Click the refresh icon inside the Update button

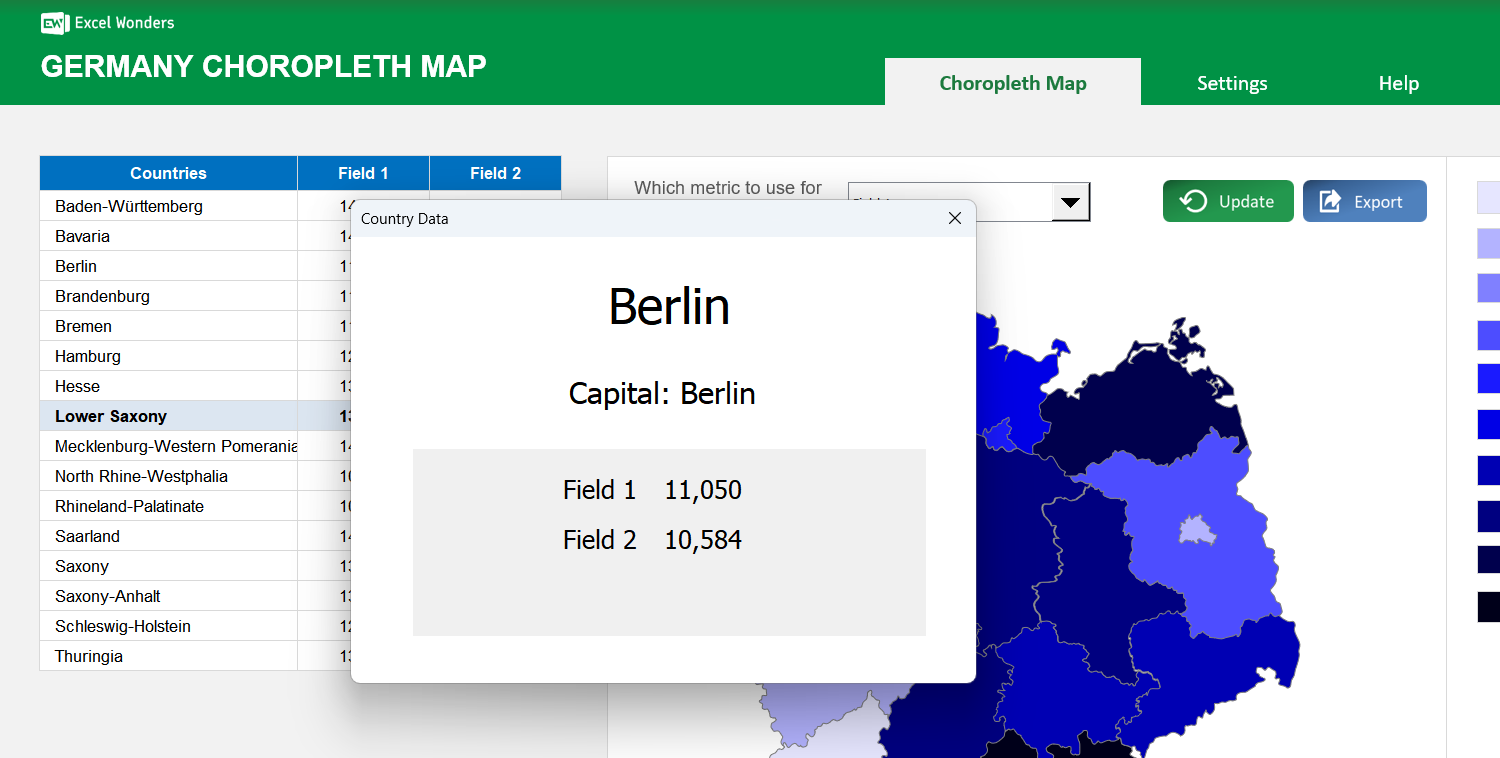click(1194, 201)
